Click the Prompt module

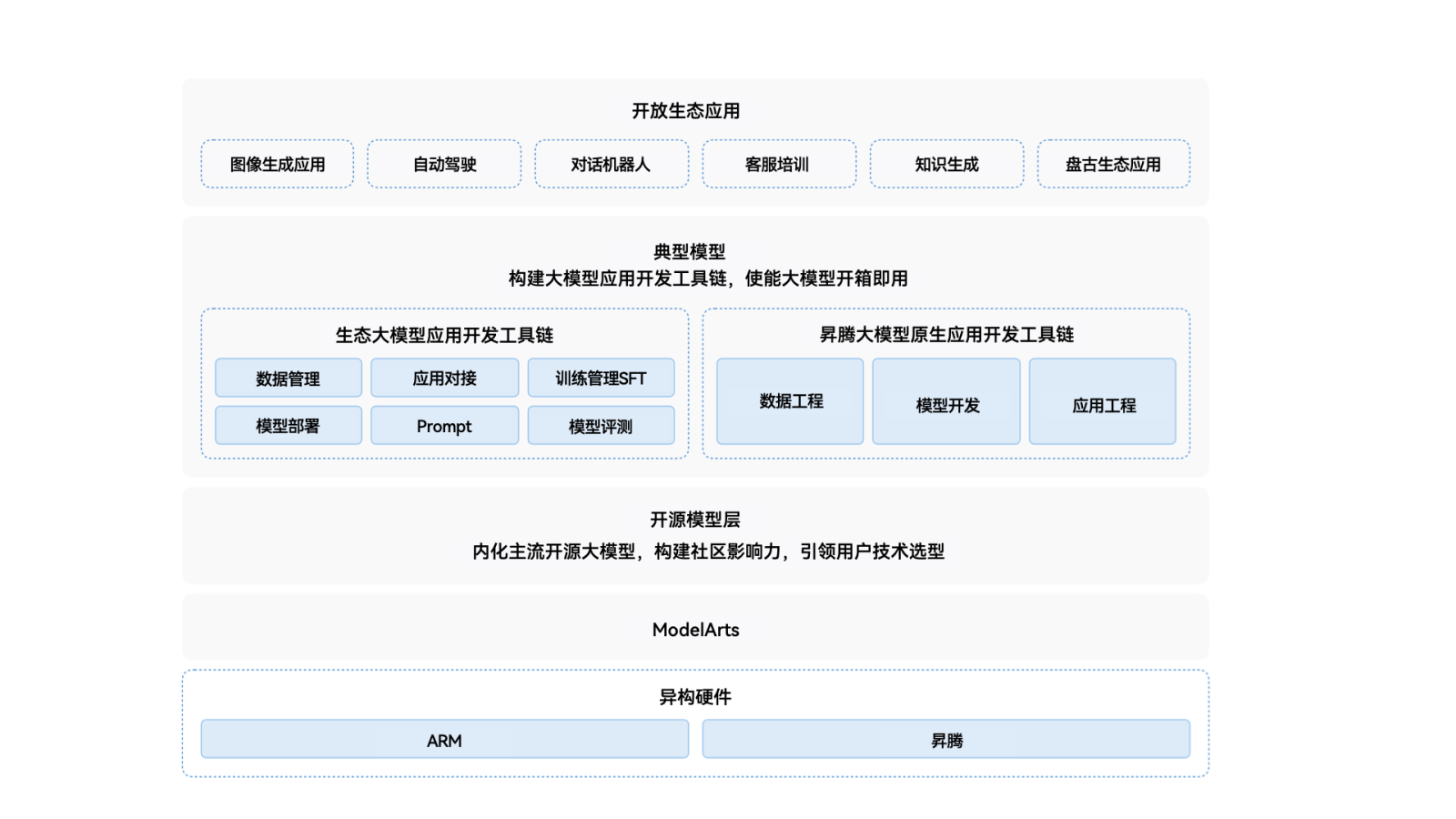coord(444,425)
